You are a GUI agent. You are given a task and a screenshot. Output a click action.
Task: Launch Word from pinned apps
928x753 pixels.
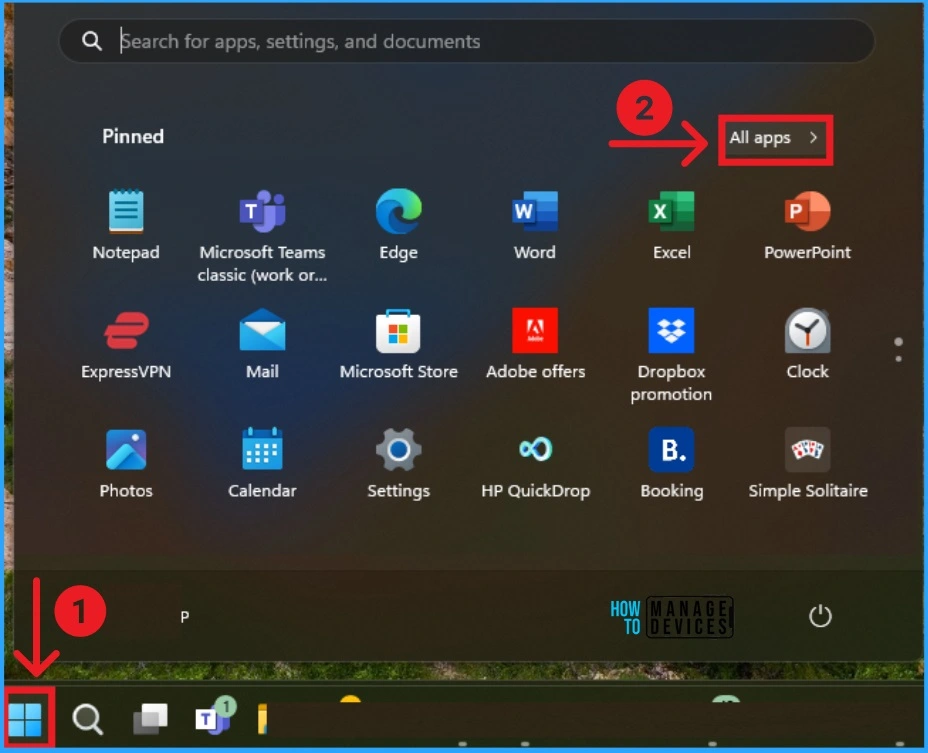point(534,225)
